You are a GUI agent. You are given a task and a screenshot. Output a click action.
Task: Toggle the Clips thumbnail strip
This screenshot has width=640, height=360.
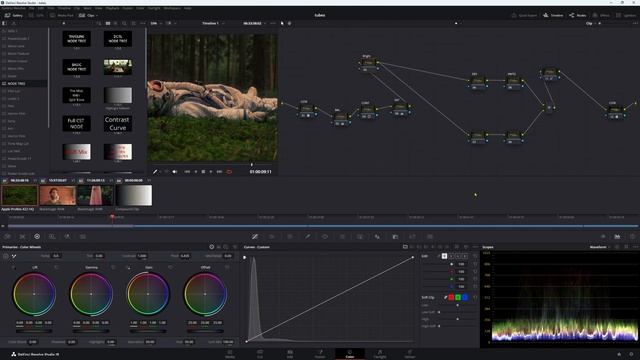pyautogui.click(x=87, y=15)
